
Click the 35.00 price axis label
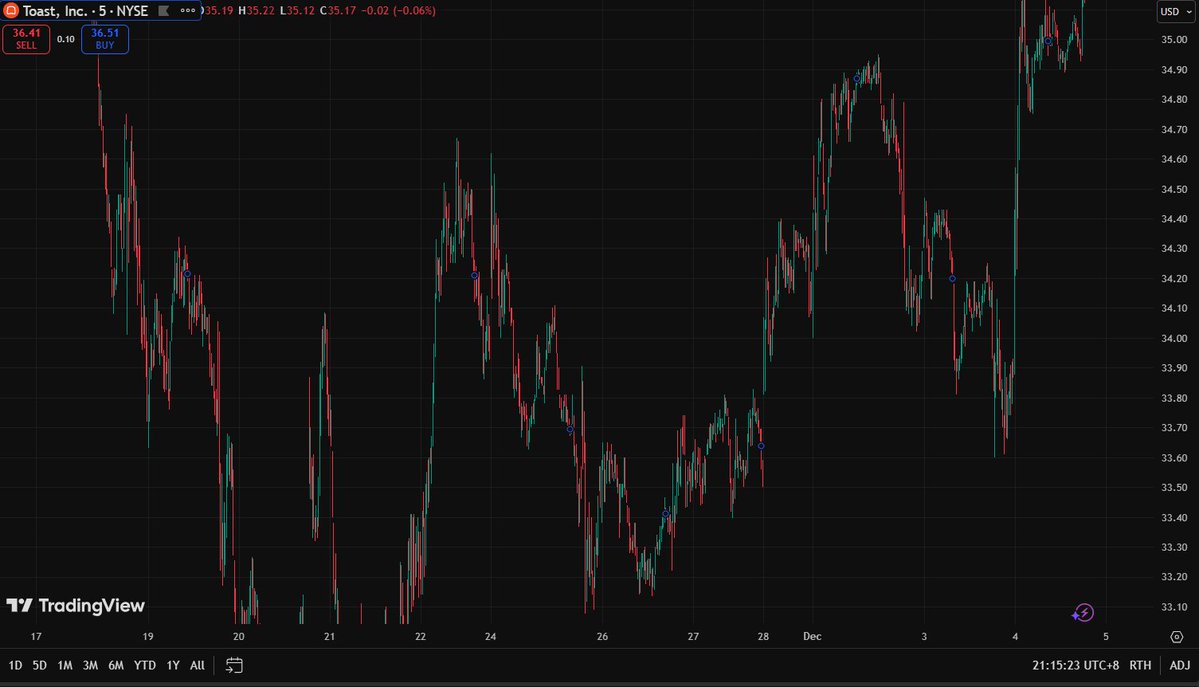point(1174,40)
